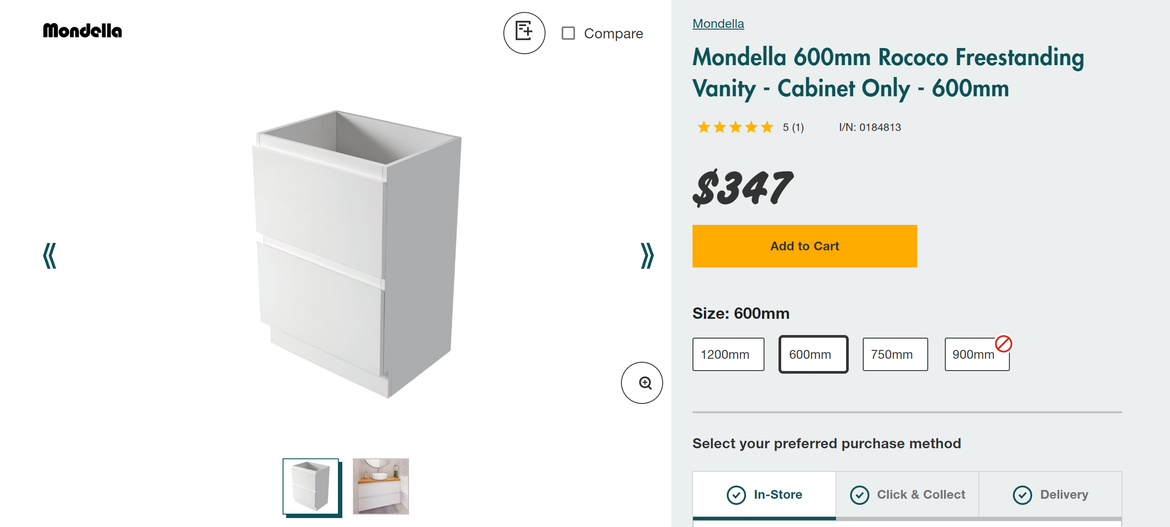Show the white cabinet thumbnail image
This screenshot has width=1170, height=527.
(310, 486)
